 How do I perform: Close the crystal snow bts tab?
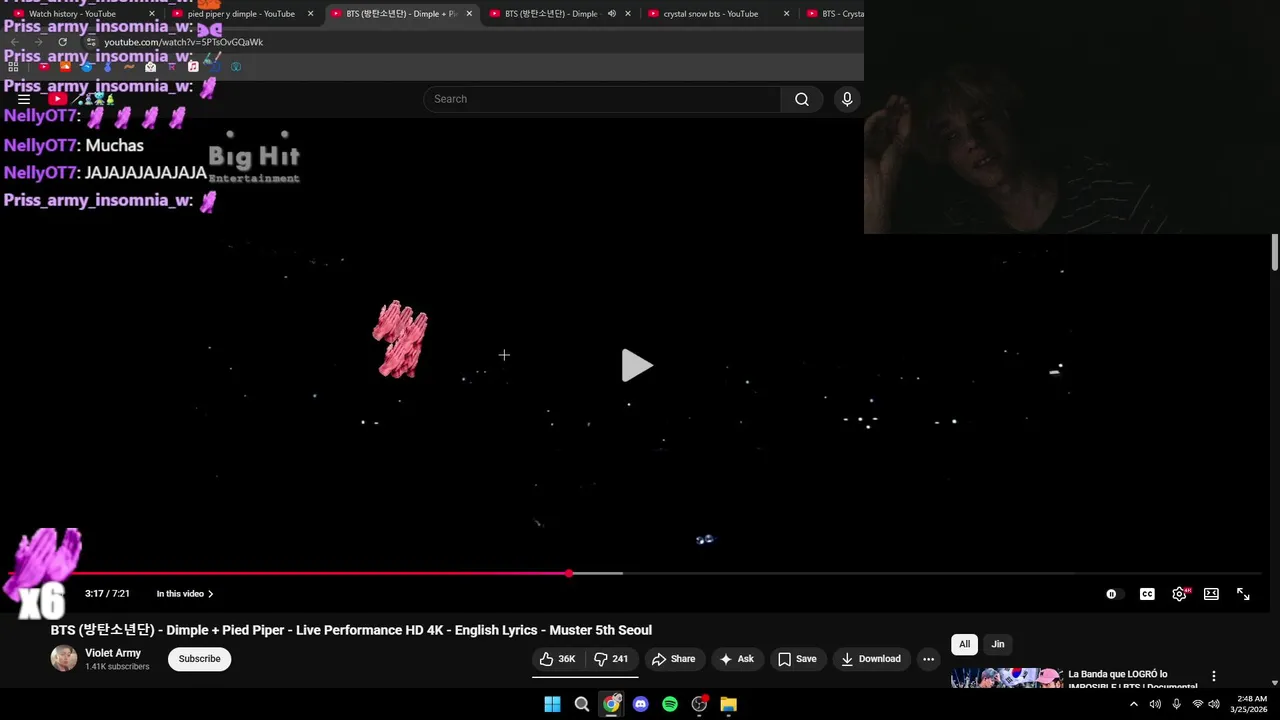click(x=786, y=14)
